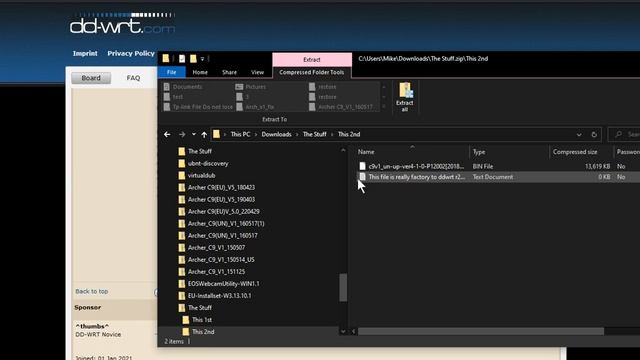
Task: Switch to the Home ribbon tab
Action: [200, 72]
